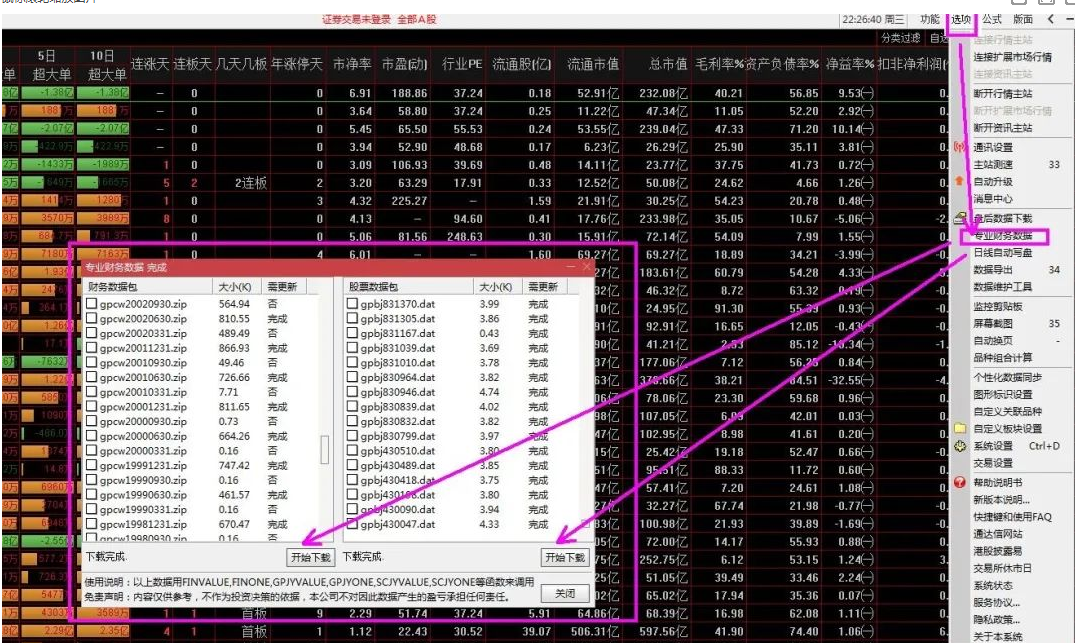Sort by 财务数据包 column header

point(147,287)
